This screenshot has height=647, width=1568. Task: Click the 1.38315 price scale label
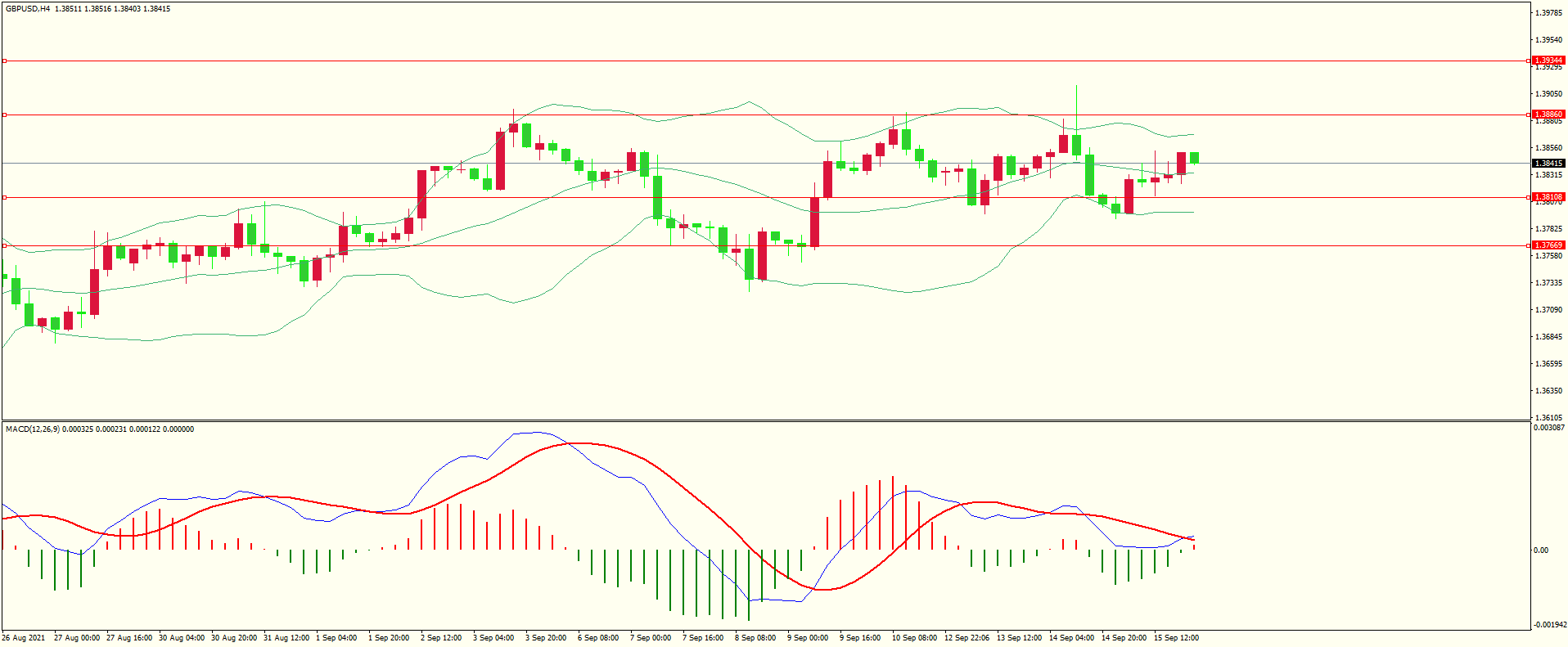pos(1549,175)
